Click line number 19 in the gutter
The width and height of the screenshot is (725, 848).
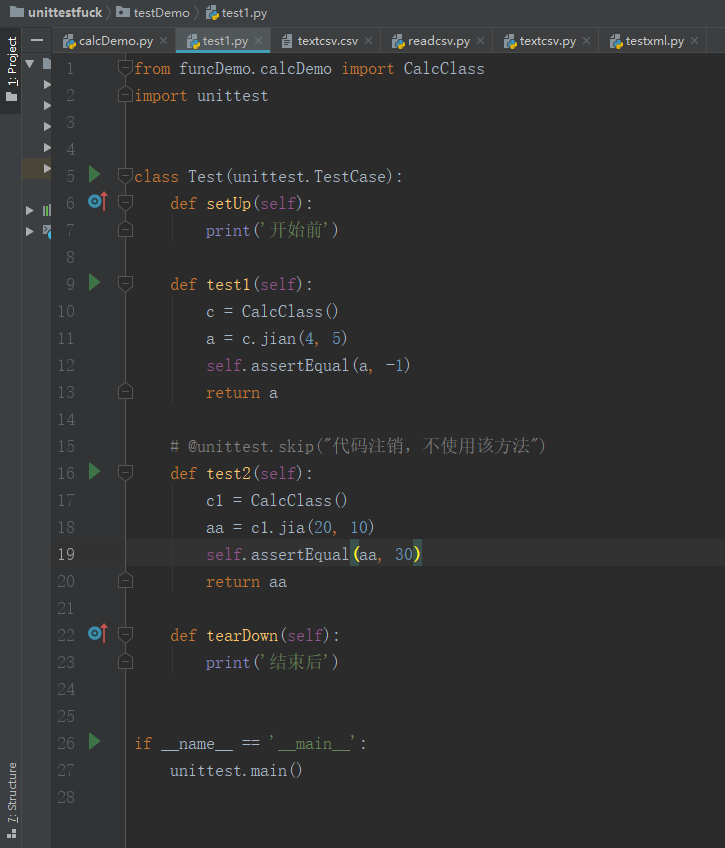click(x=66, y=554)
